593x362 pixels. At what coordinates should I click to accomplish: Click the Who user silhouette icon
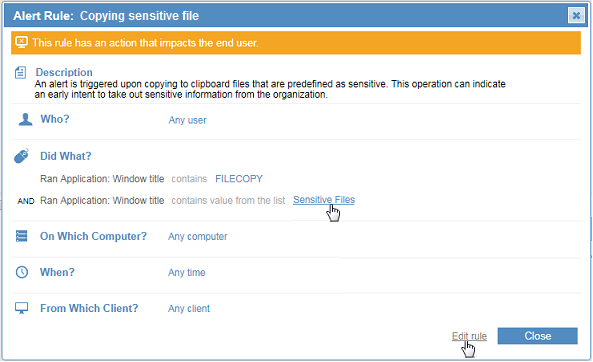click(x=25, y=119)
